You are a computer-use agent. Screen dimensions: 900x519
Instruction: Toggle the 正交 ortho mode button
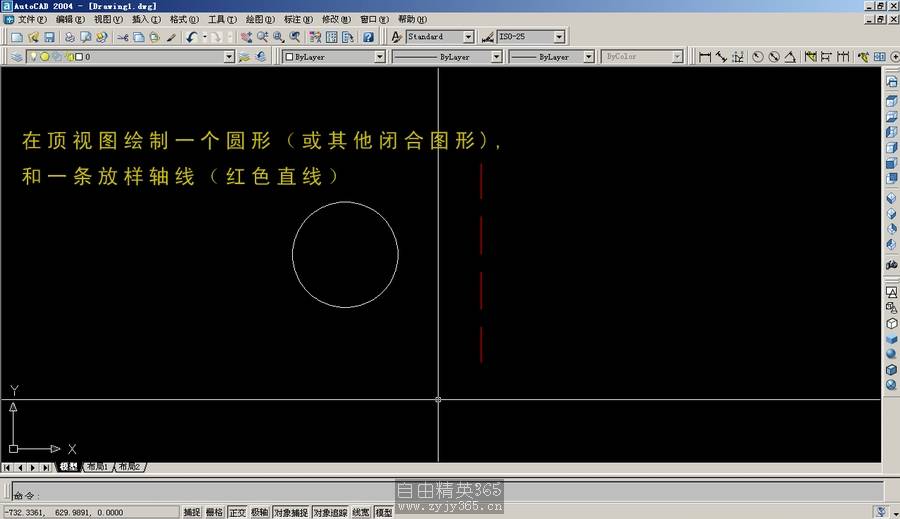click(237, 512)
